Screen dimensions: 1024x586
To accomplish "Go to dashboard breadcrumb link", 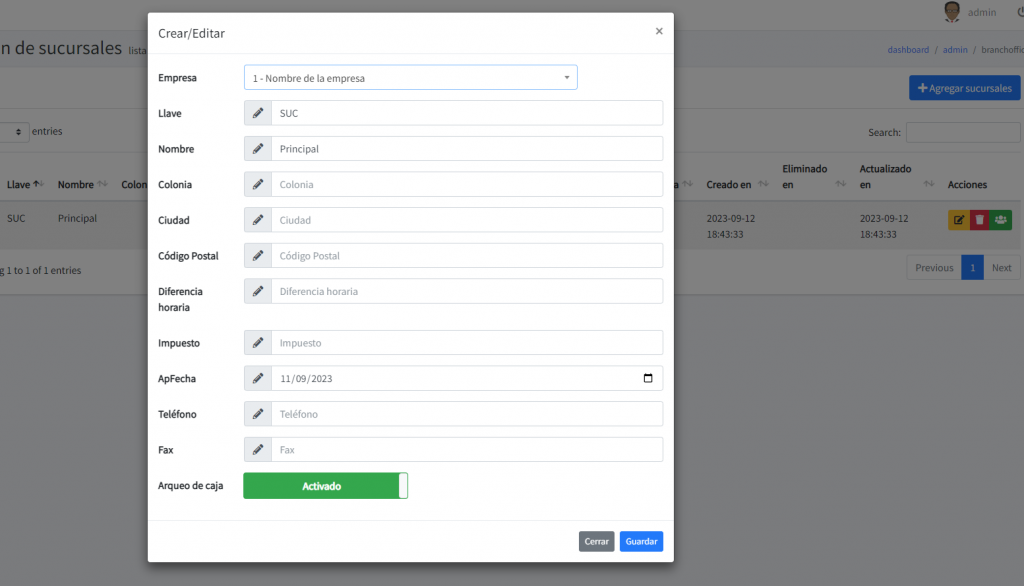I will pos(908,50).
